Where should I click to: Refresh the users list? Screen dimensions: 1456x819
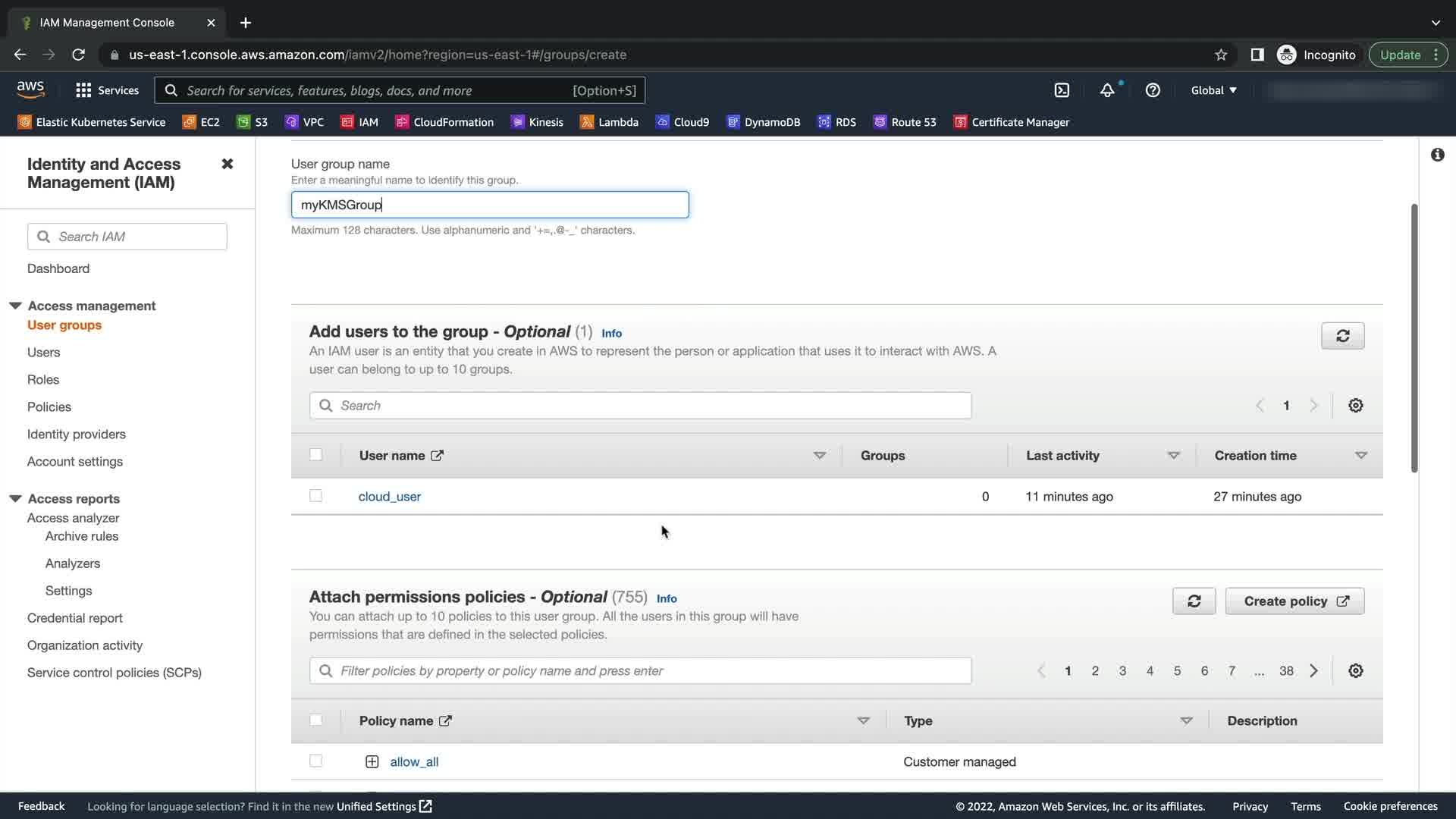[1342, 336]
